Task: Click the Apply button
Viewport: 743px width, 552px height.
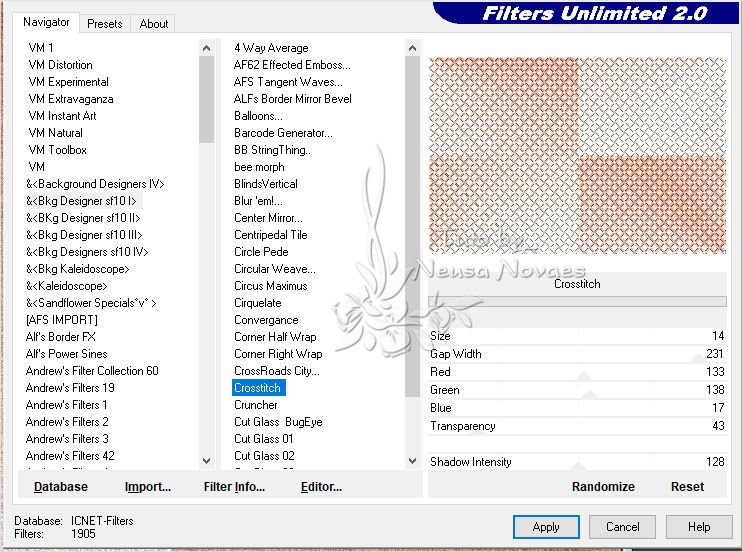Action: pos(546,527)
